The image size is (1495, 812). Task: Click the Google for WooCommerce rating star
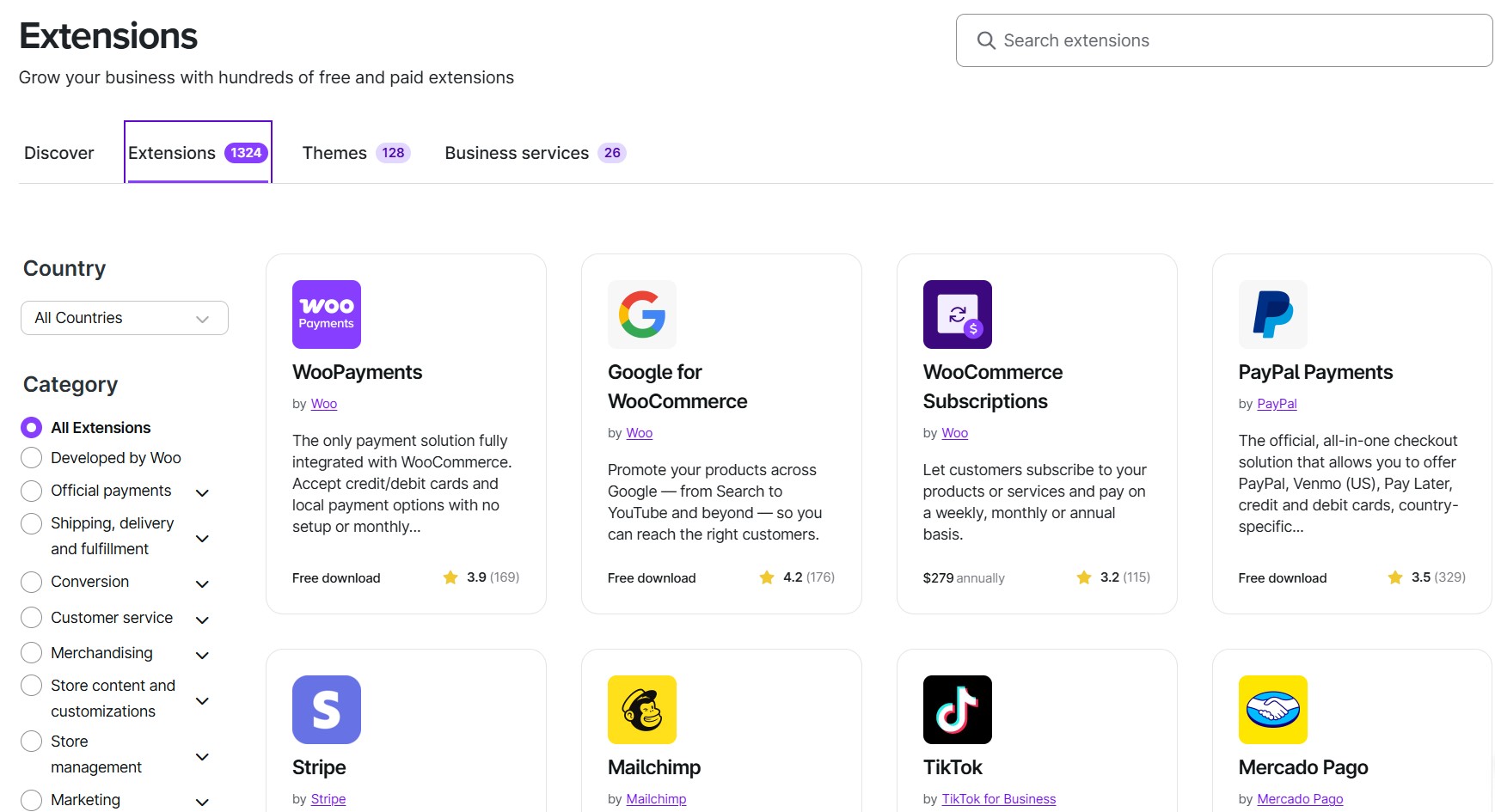point(767,577)
